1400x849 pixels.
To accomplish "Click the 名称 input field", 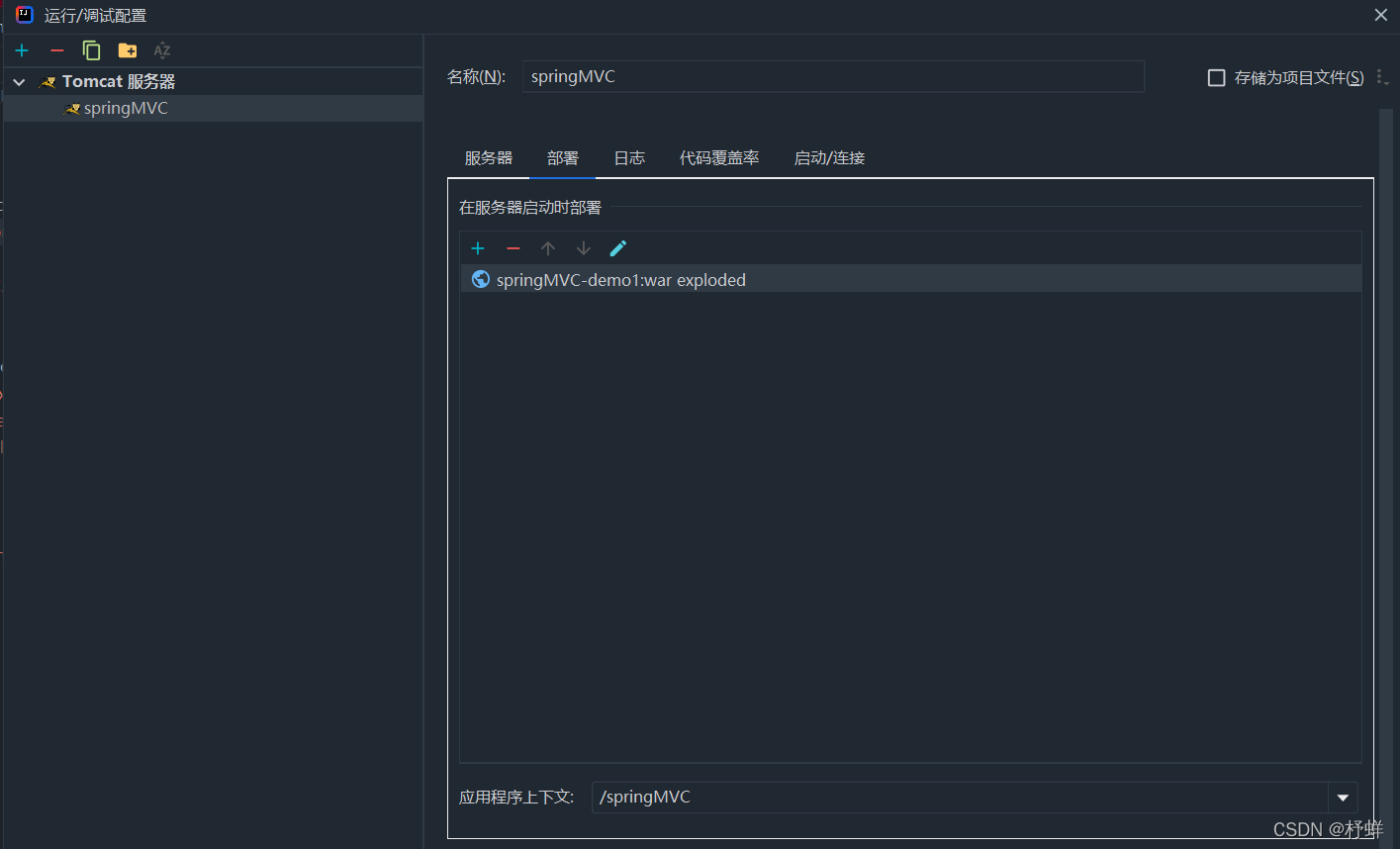I will tap(833, 76).
